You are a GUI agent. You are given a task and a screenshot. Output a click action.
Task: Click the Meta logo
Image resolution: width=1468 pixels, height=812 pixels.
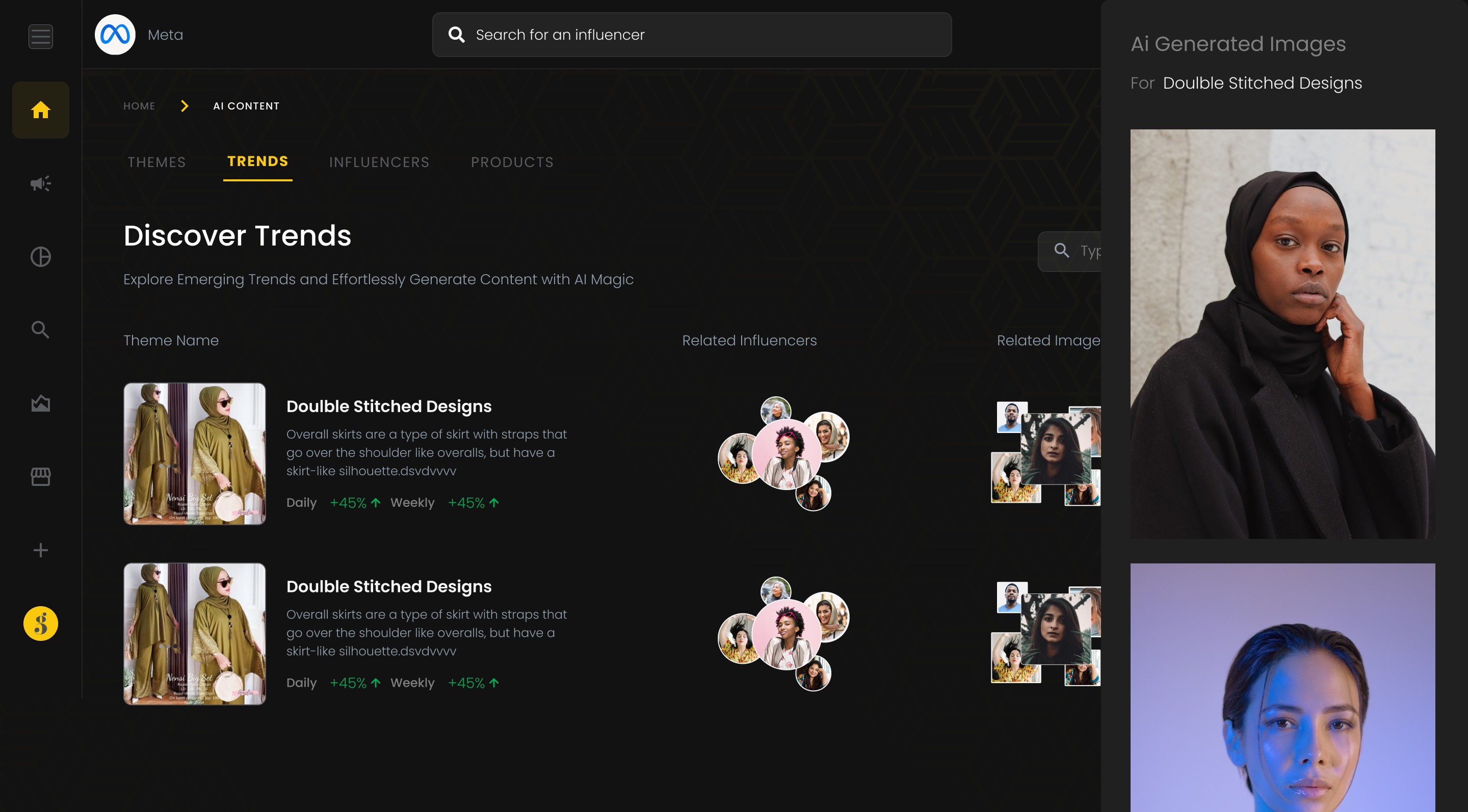(115, 35)
